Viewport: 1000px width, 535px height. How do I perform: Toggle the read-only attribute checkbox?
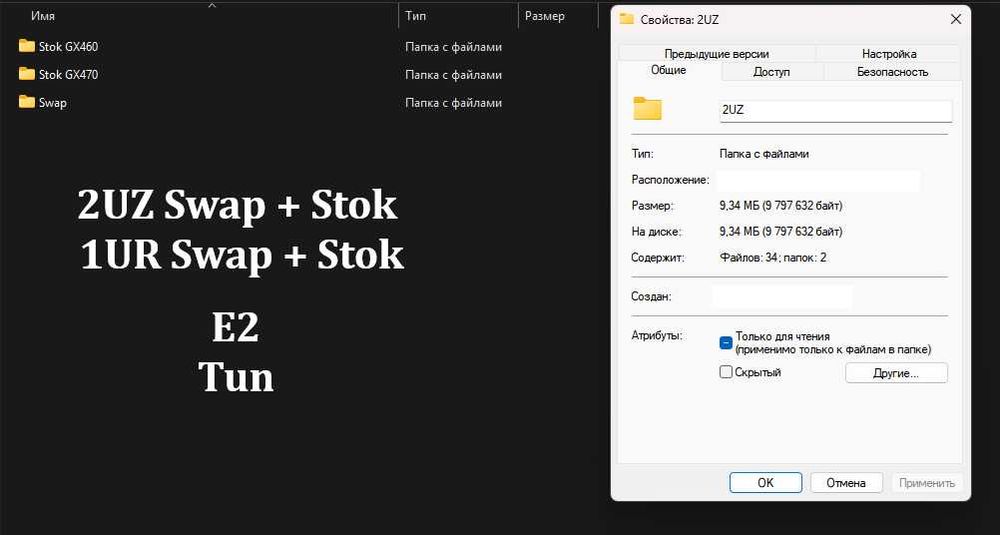click(x=726, y=343)
